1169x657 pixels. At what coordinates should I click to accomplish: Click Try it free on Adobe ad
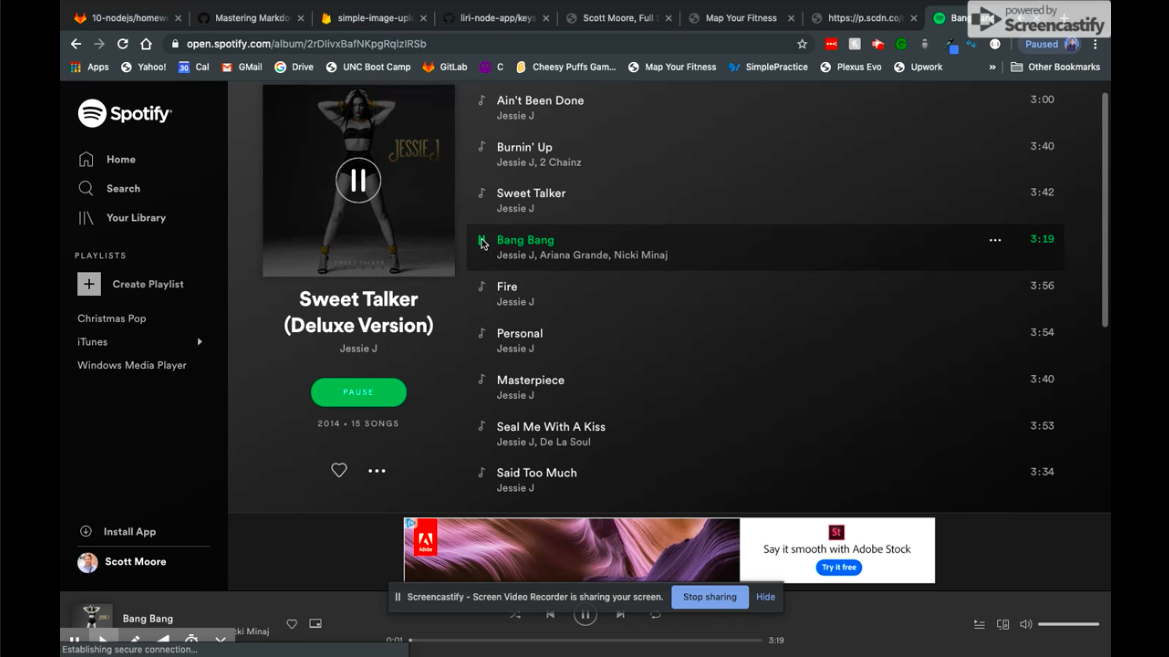tap(839, 568)
